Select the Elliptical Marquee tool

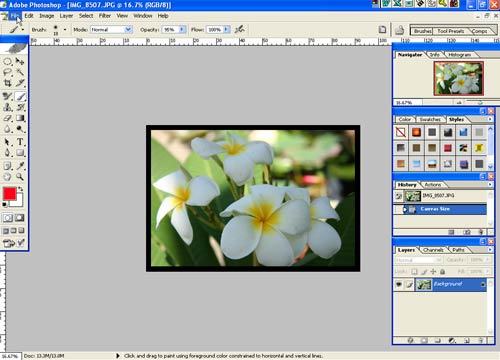(x=8, y=62)
